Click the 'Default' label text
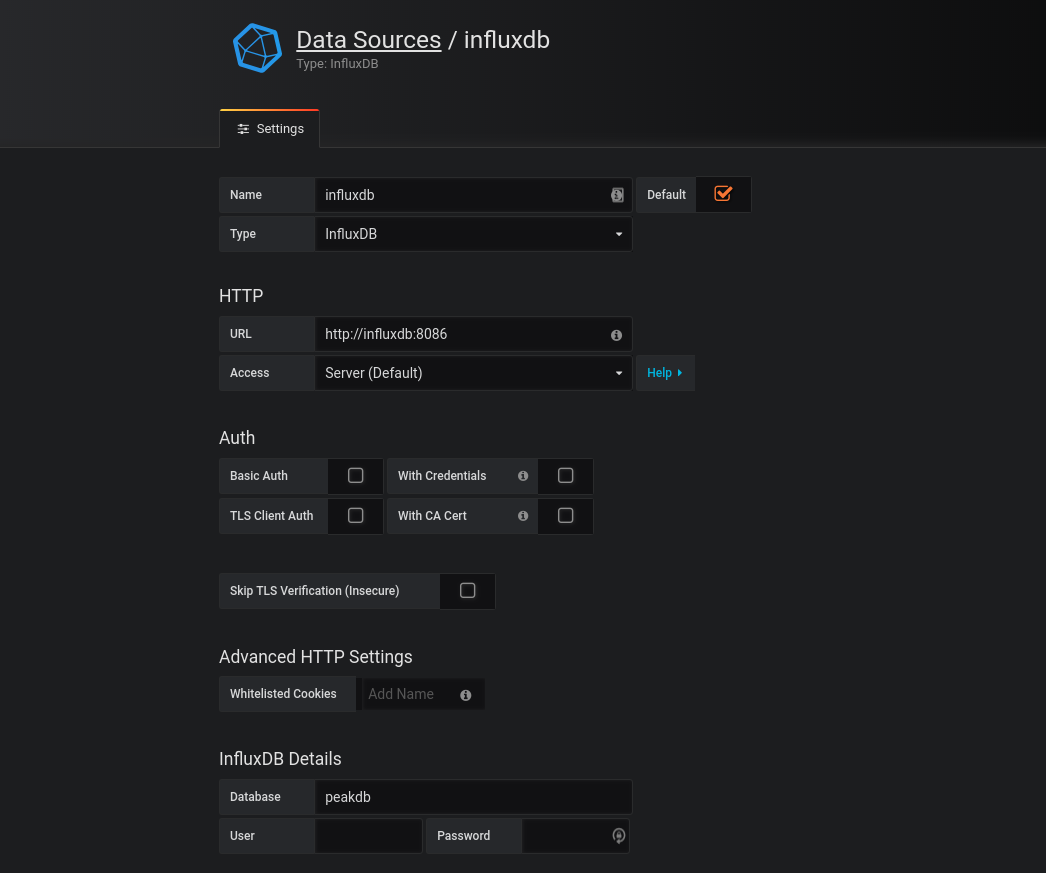Image resolution: width=1046 pixels, height=873 pixels. (666, 195)
